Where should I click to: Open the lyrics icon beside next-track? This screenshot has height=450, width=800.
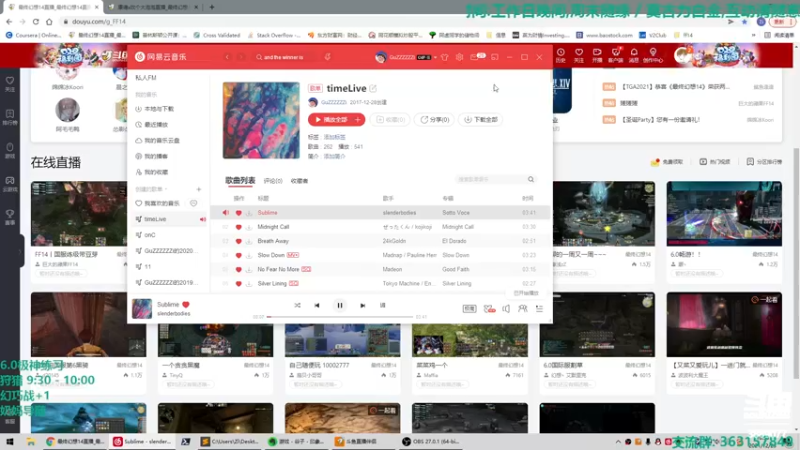tap(383, 305)
